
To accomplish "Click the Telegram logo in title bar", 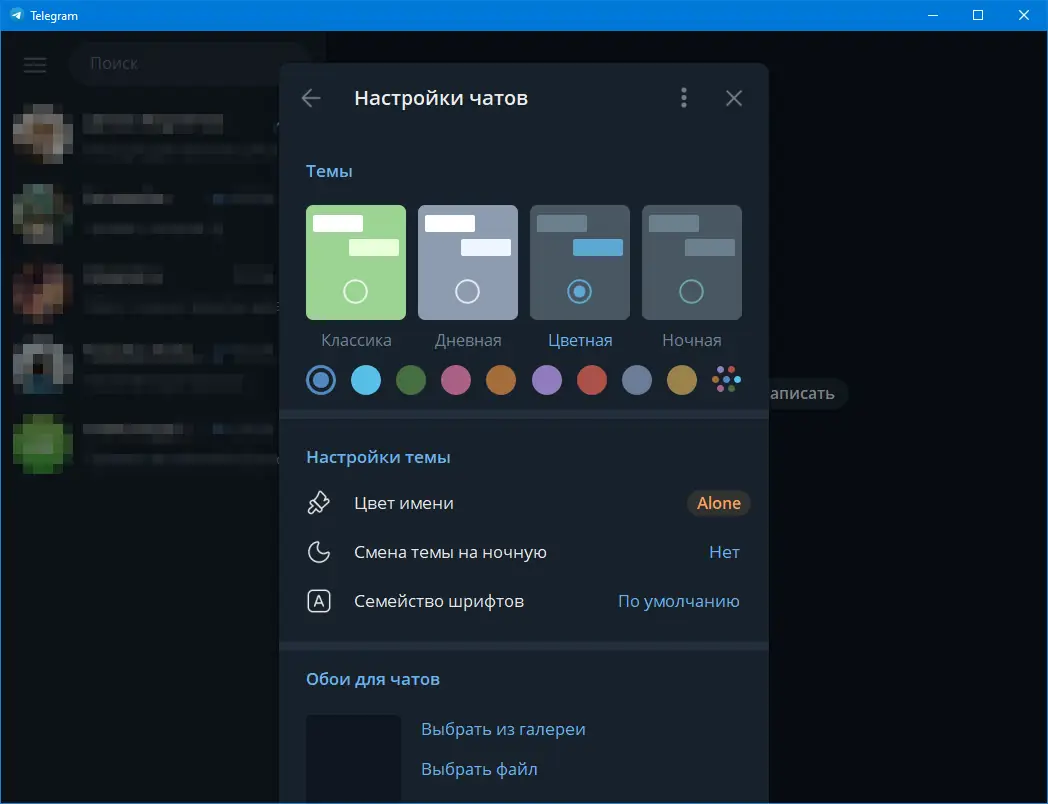I will pos(16,15).
